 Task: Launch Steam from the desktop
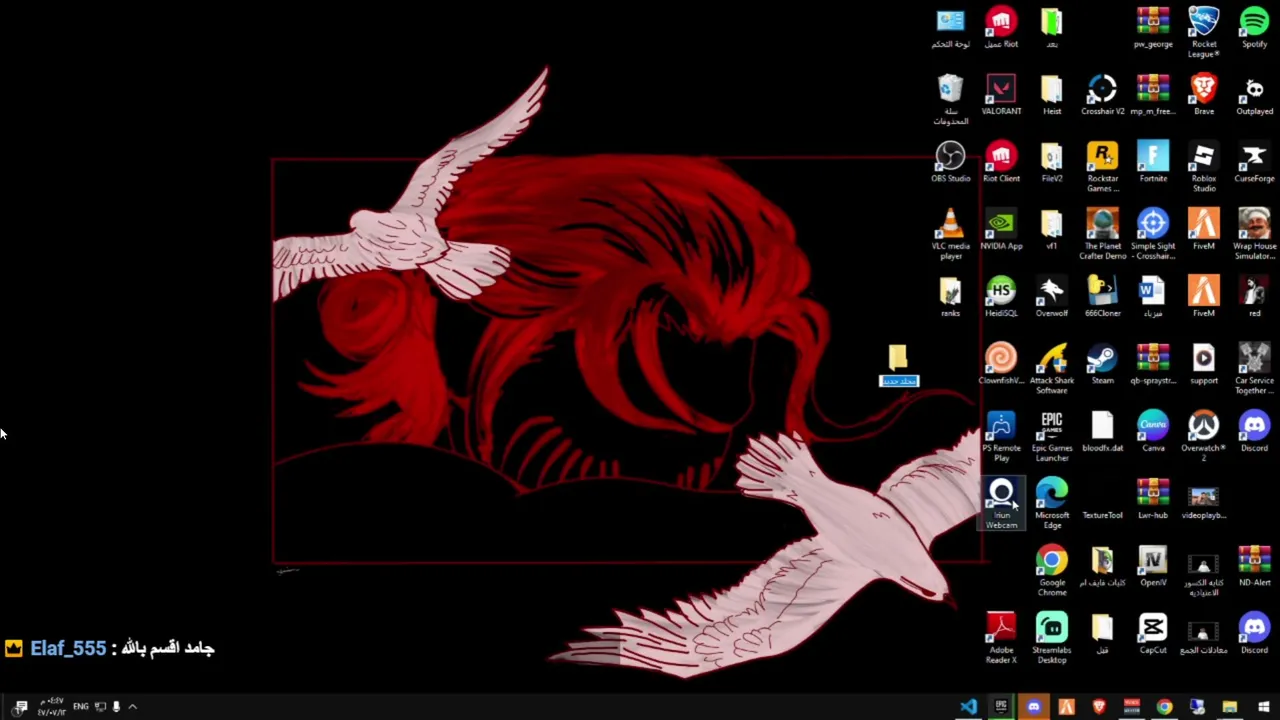tap(1102, 365)
